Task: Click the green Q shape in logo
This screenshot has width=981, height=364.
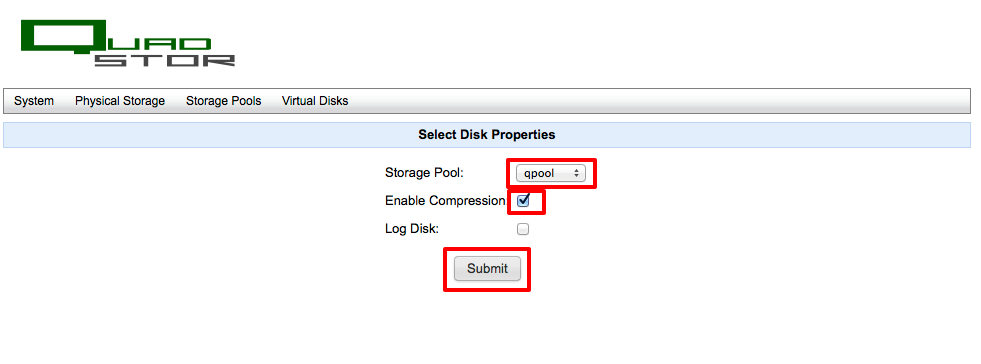Action: pyautogui.click(x=62, y=37)
